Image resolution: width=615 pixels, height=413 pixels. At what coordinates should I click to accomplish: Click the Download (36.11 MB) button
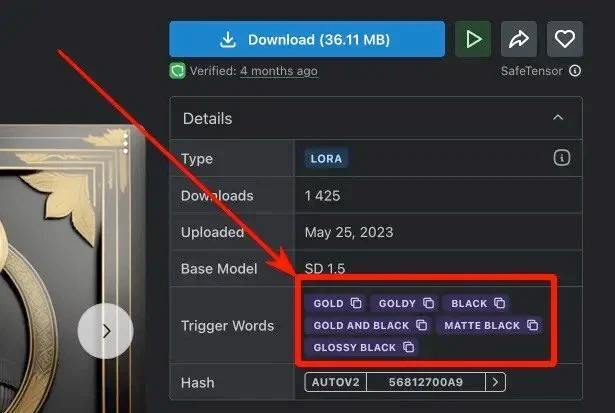[307, 39]
